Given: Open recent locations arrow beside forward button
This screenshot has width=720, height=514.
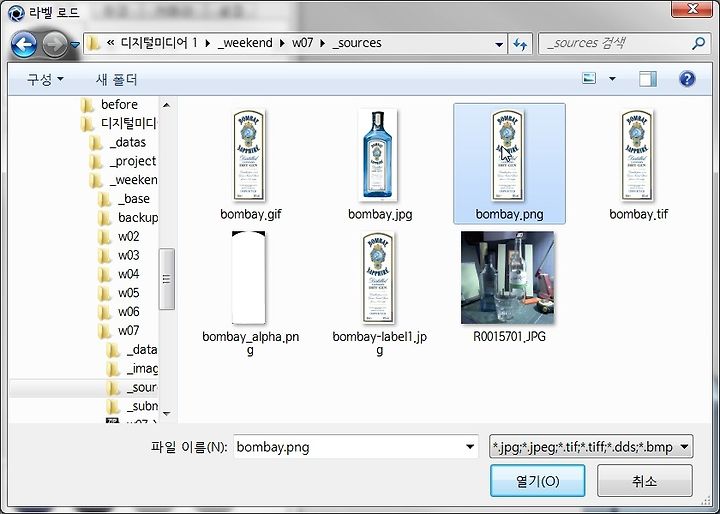Looking at the screenshot, I should pos(75,45).
